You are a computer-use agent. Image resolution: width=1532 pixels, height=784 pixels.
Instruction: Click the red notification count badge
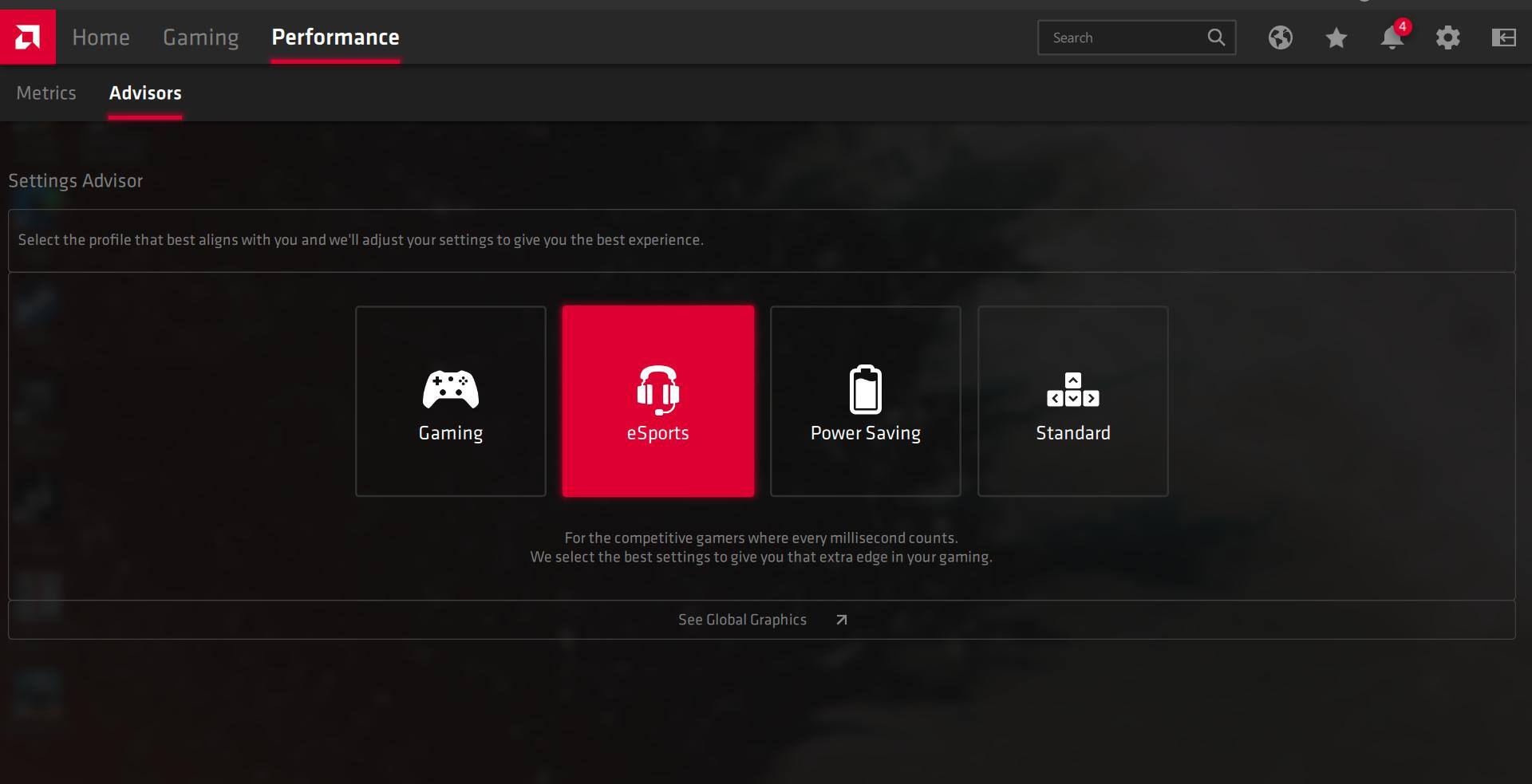coord(1403,26)
